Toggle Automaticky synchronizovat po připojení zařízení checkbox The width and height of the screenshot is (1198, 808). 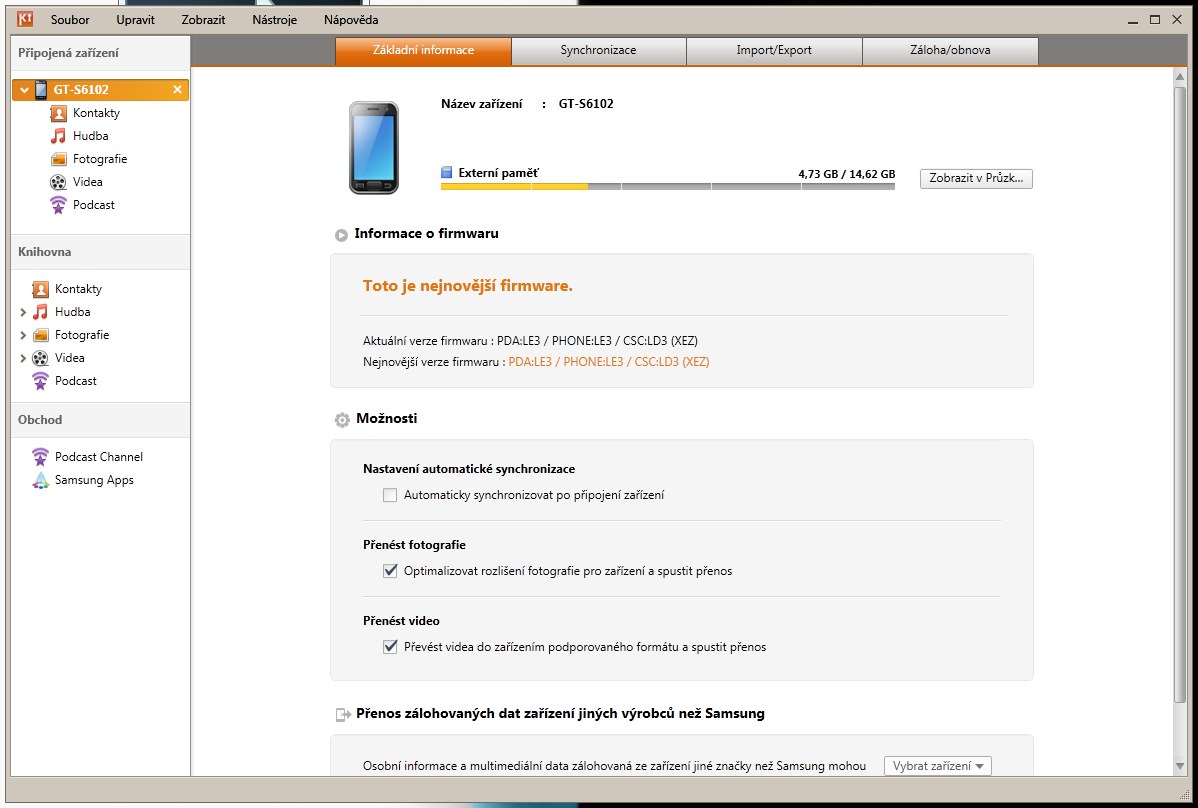(x=390, y=495)
